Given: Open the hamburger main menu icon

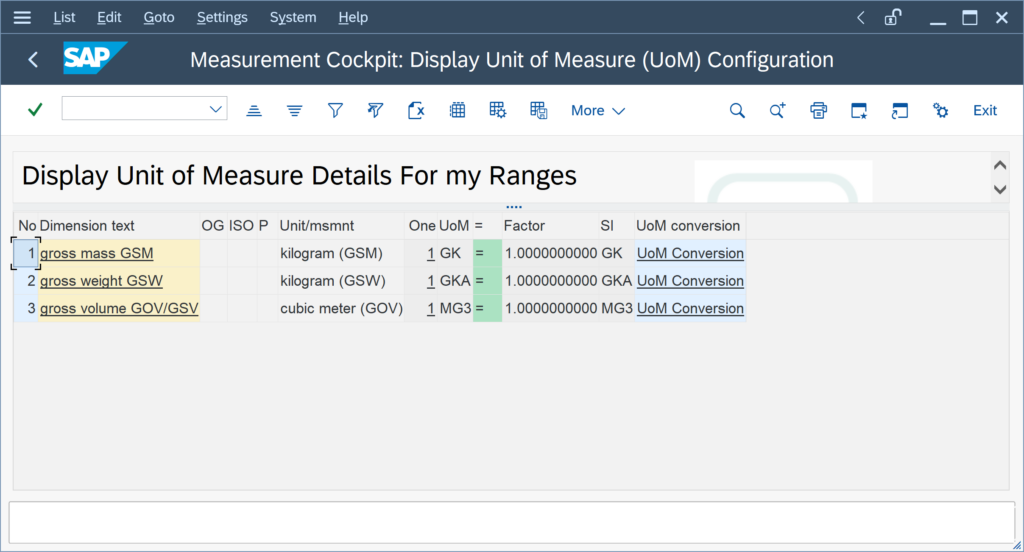Looking at the screenshot, I should pos(22,18).
